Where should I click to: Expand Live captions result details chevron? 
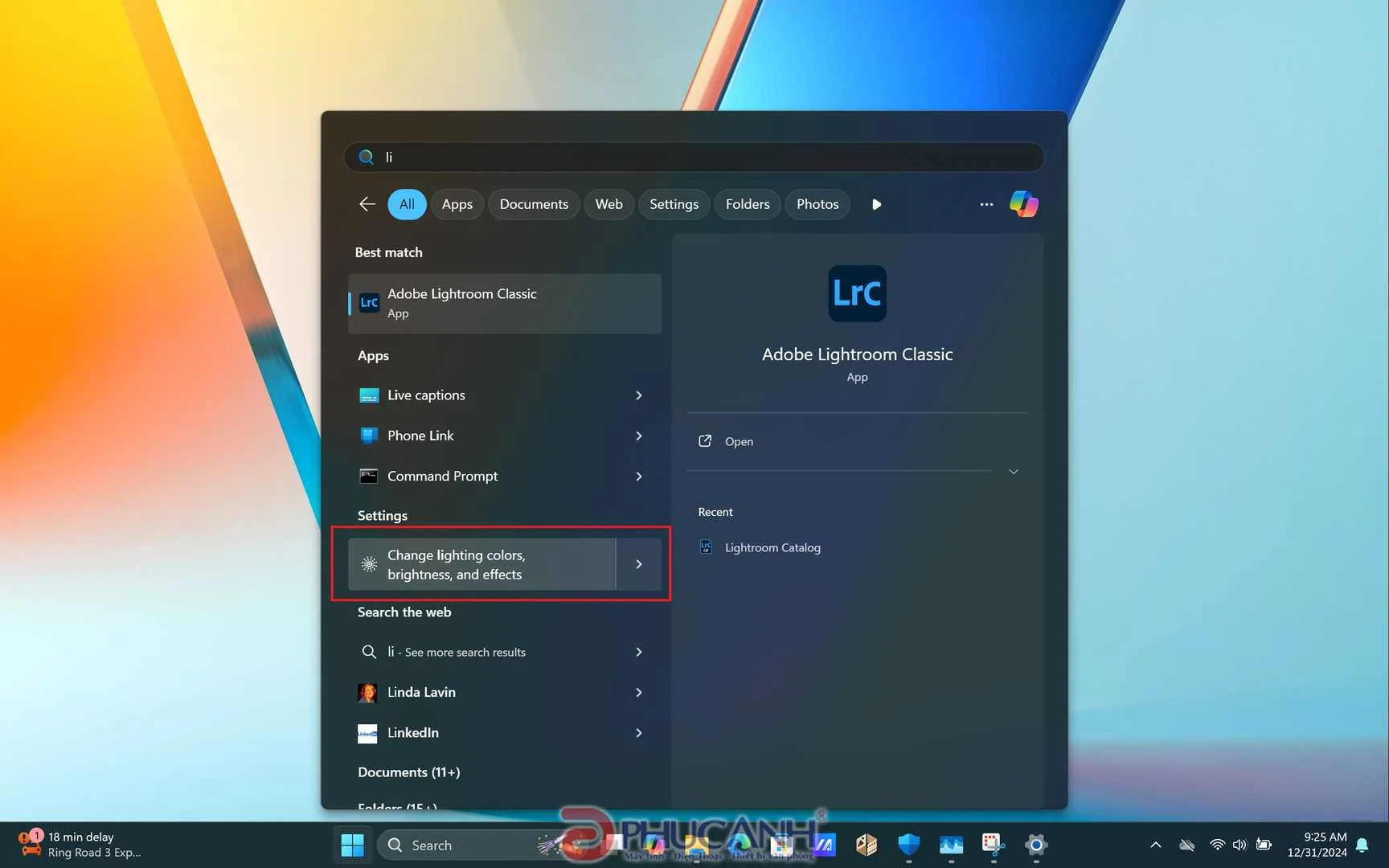point(639,395)
